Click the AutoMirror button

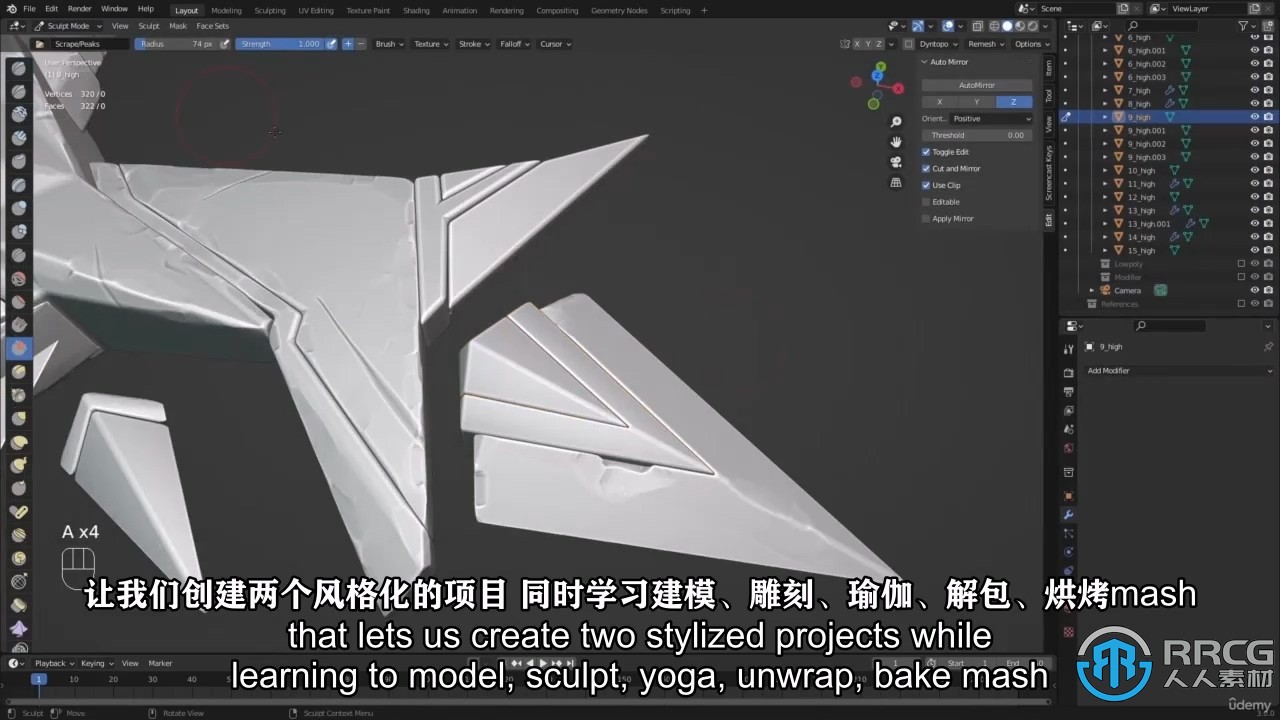tap(977, 85)
